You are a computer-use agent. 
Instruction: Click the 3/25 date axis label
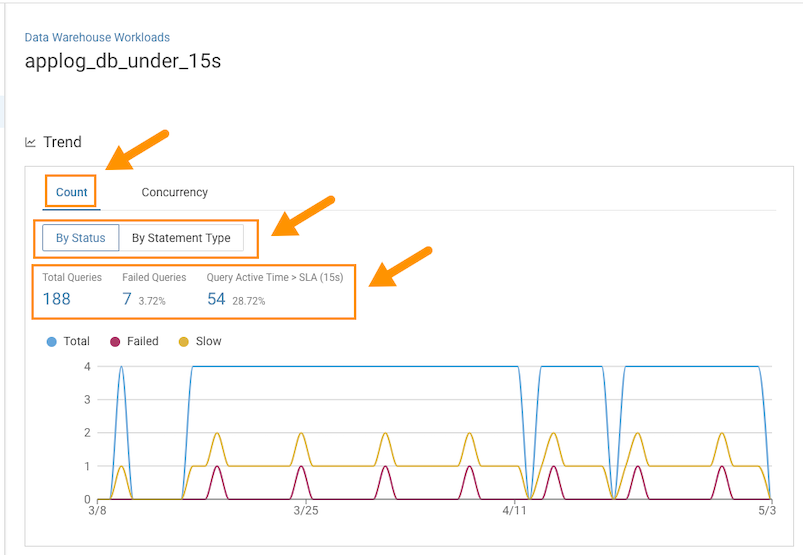(x=306, y=511)
